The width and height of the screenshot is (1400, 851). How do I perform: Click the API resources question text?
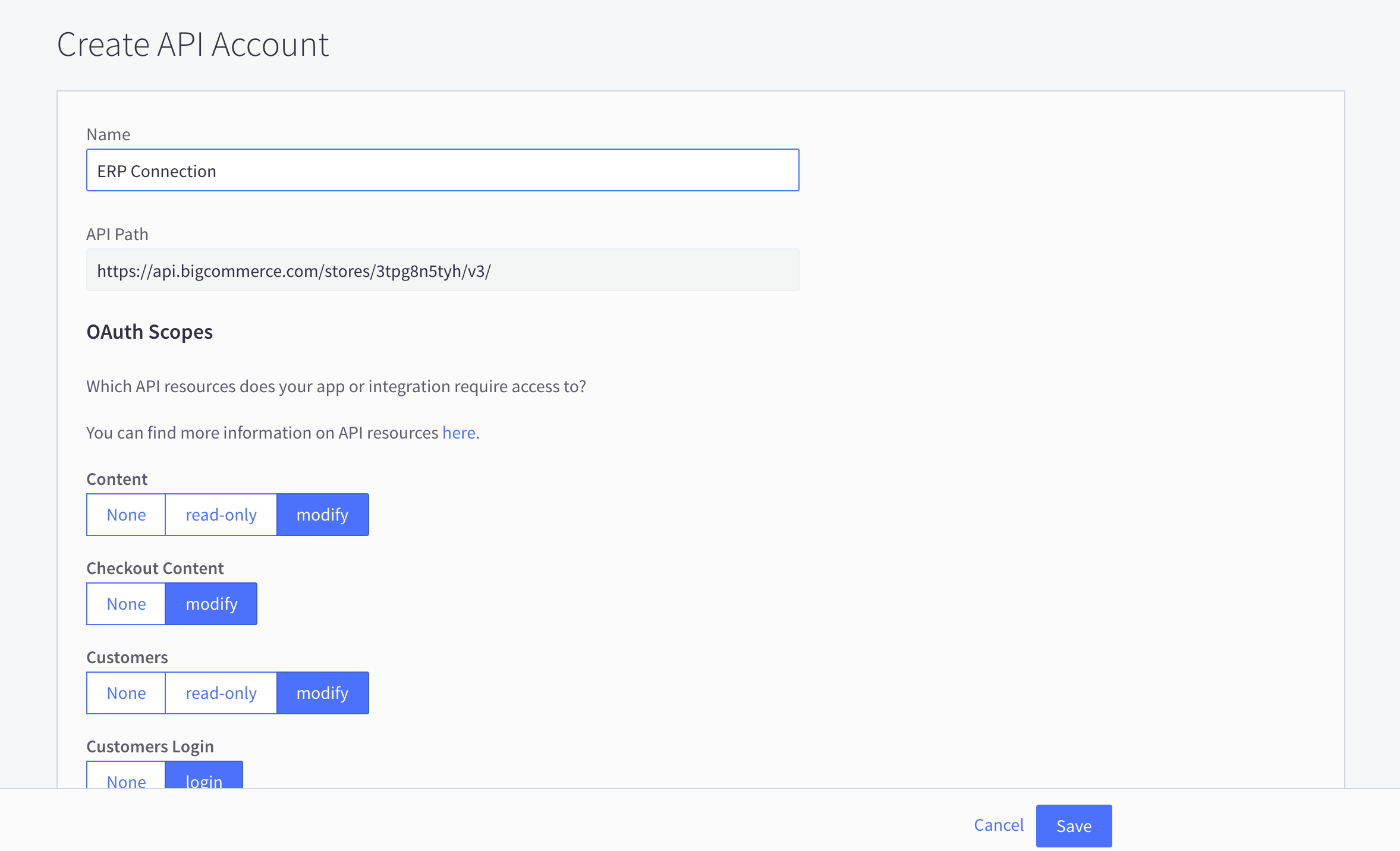point(336,386)
